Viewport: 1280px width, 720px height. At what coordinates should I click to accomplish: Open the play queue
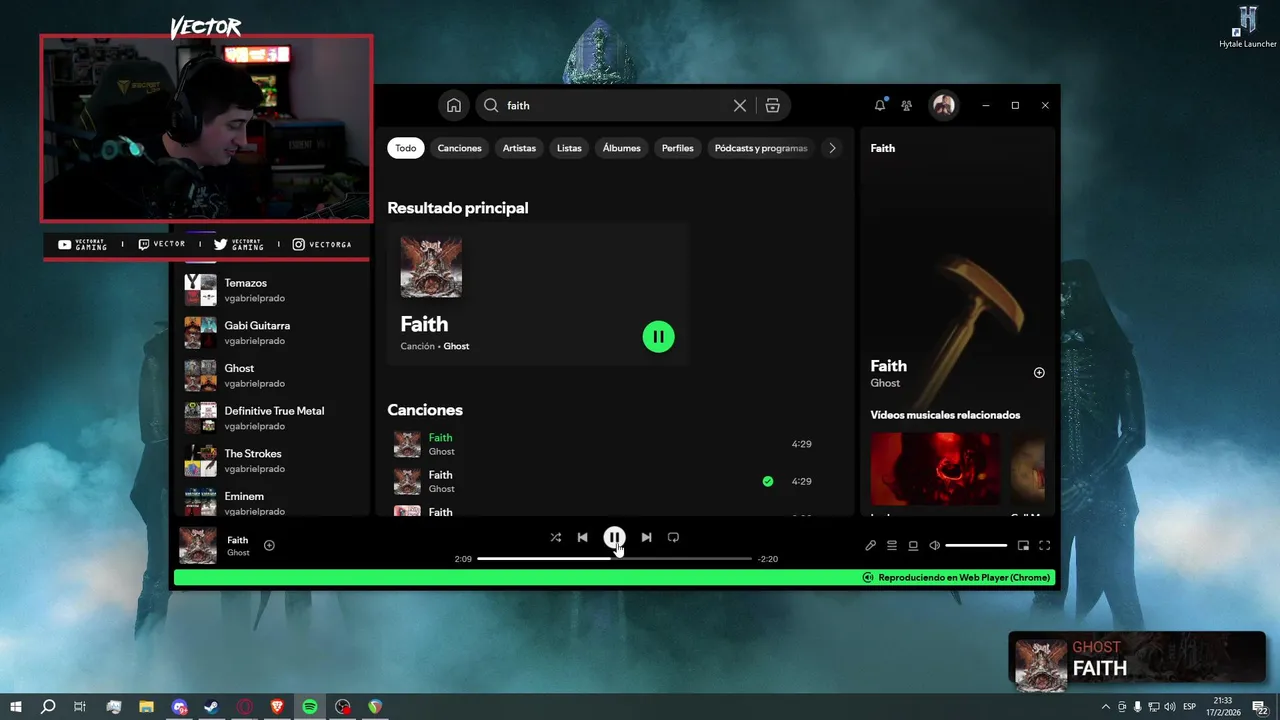[x=892, y=545]
